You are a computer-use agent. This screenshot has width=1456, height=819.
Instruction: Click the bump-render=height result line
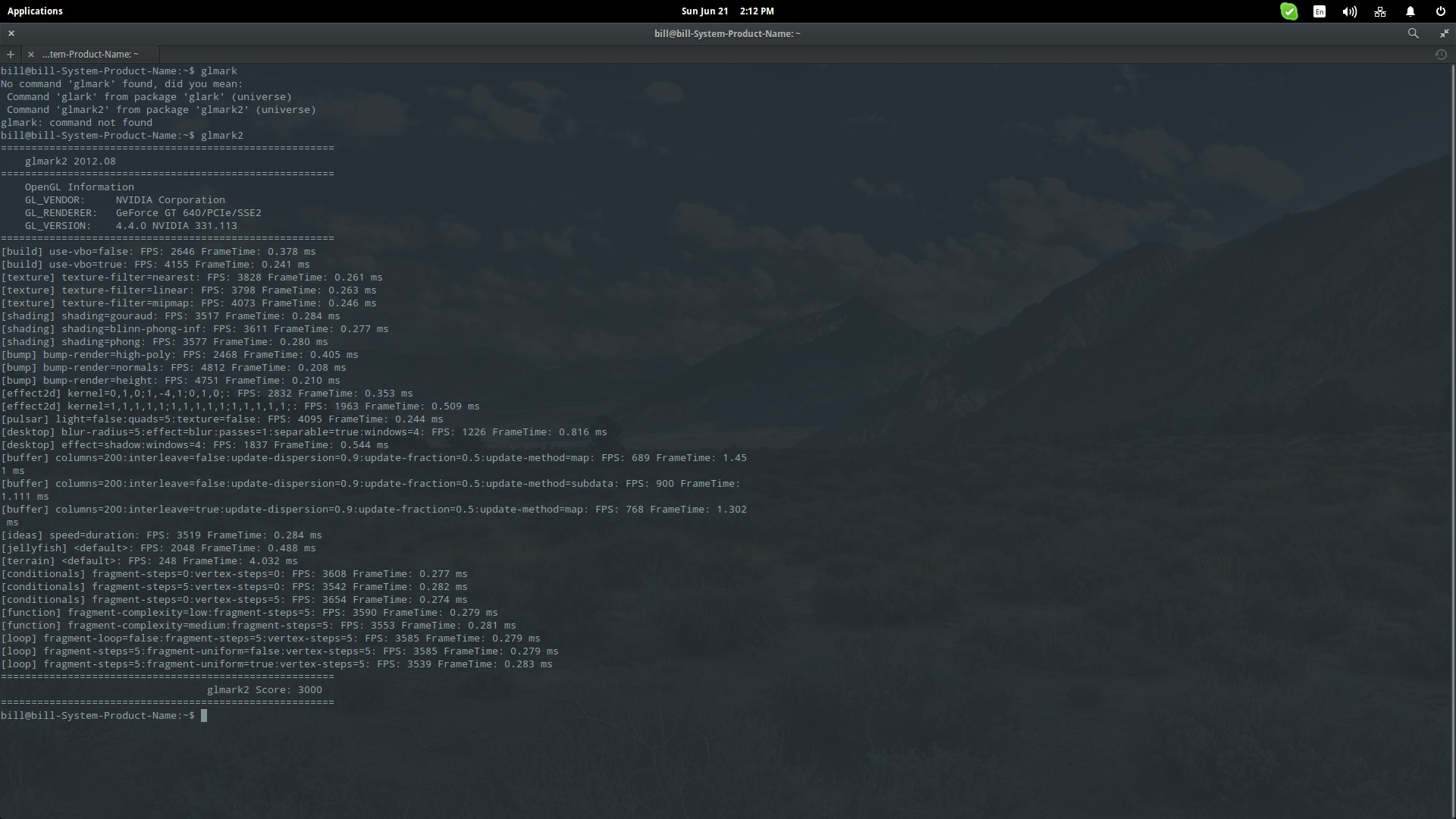pyautogui.click(x=171, y=380)
